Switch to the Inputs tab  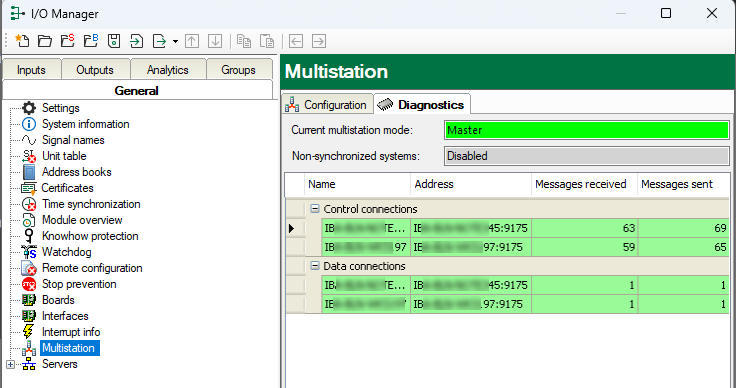31,70
